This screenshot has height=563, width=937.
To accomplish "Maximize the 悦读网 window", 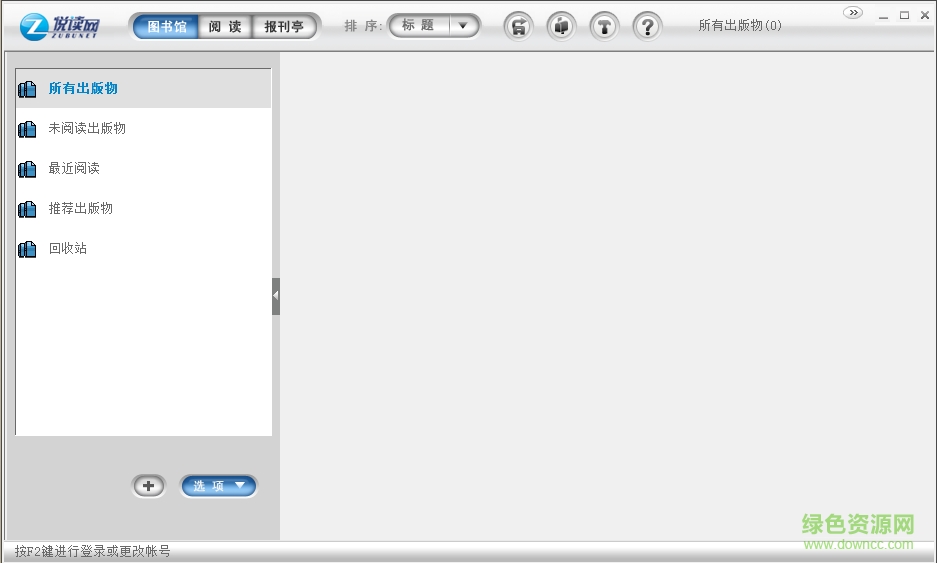I will [x=905, y=16].
